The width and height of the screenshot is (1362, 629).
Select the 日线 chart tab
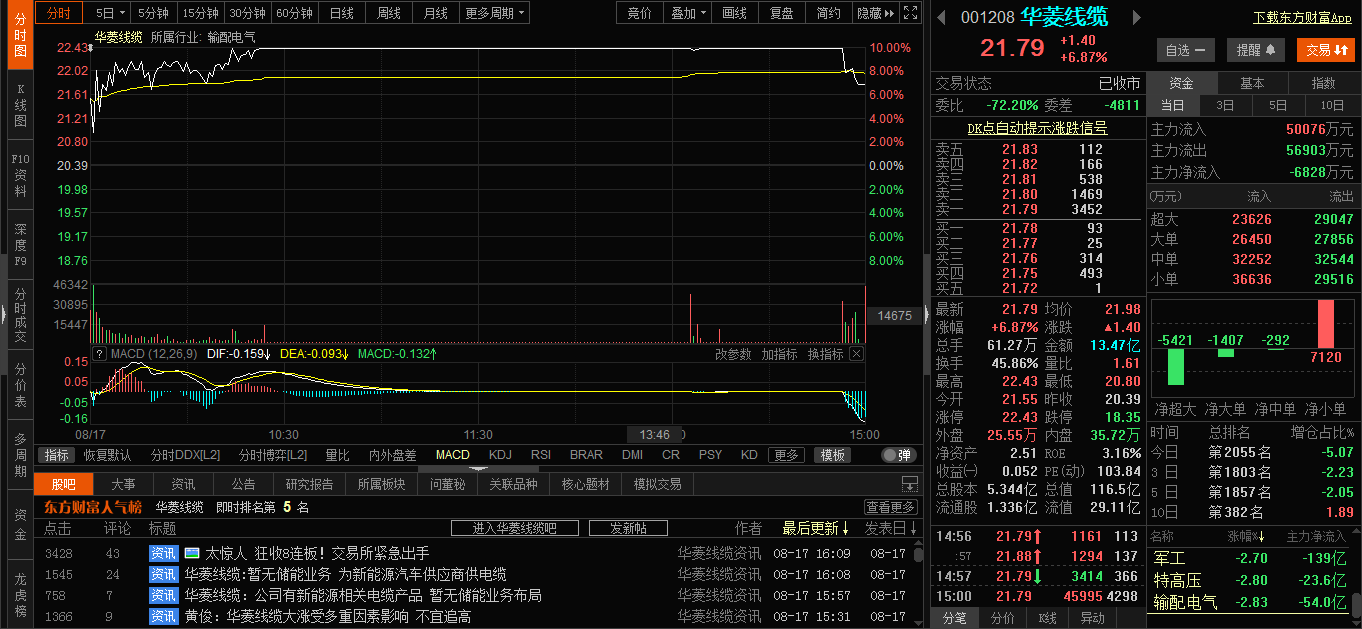pos(342,13)
